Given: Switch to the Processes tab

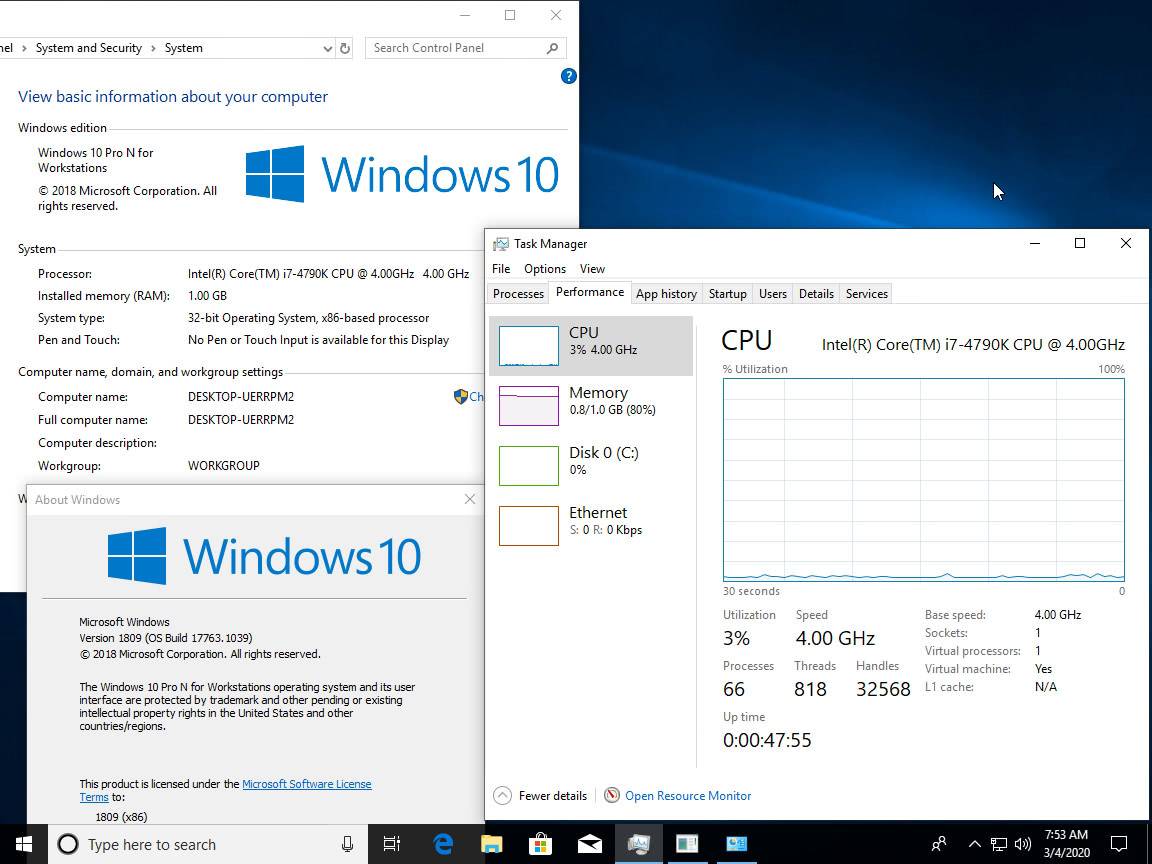Looking at the screenshot, I should [518, 294].
